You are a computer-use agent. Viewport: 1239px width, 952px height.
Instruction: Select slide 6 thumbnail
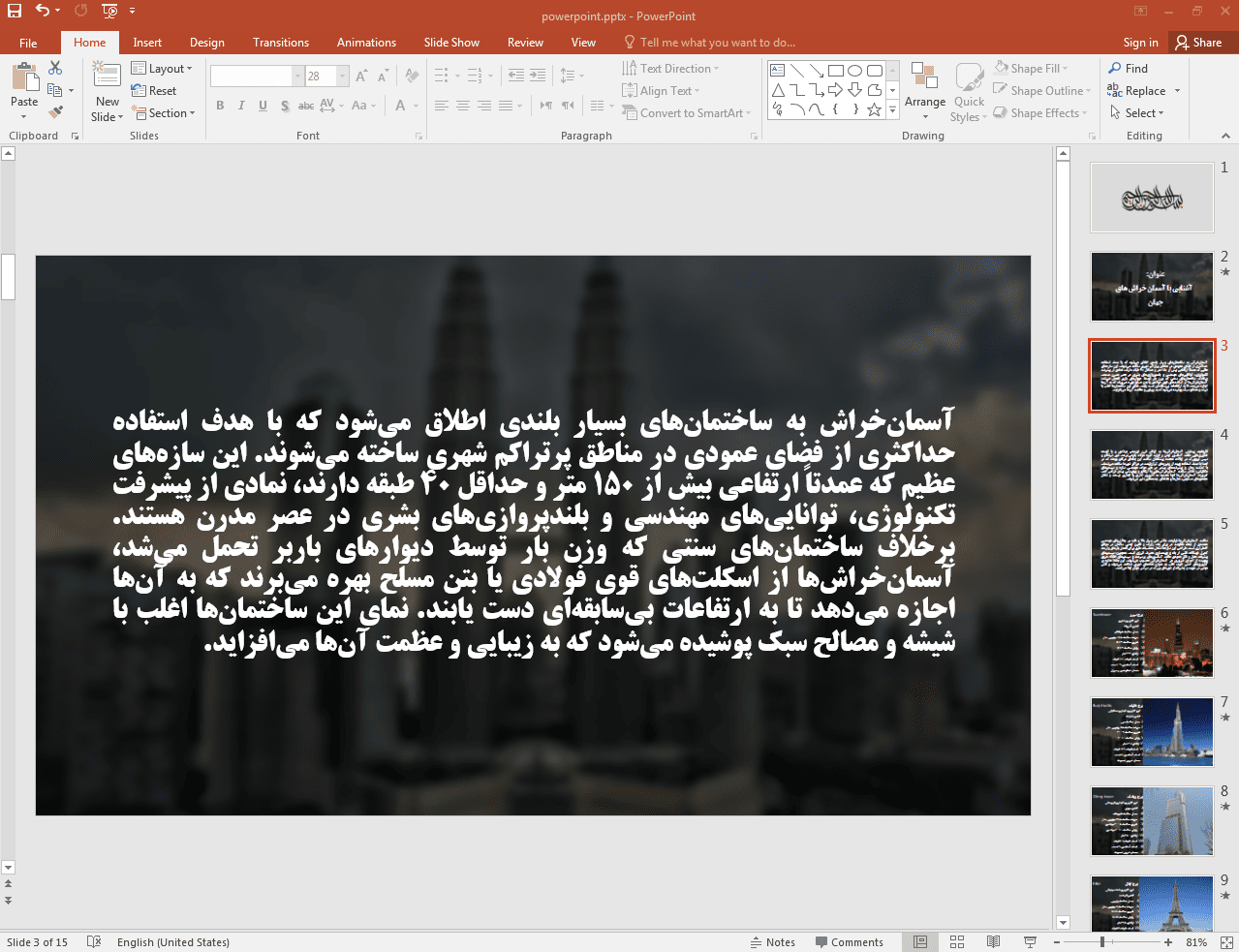tap(1152, 643)
